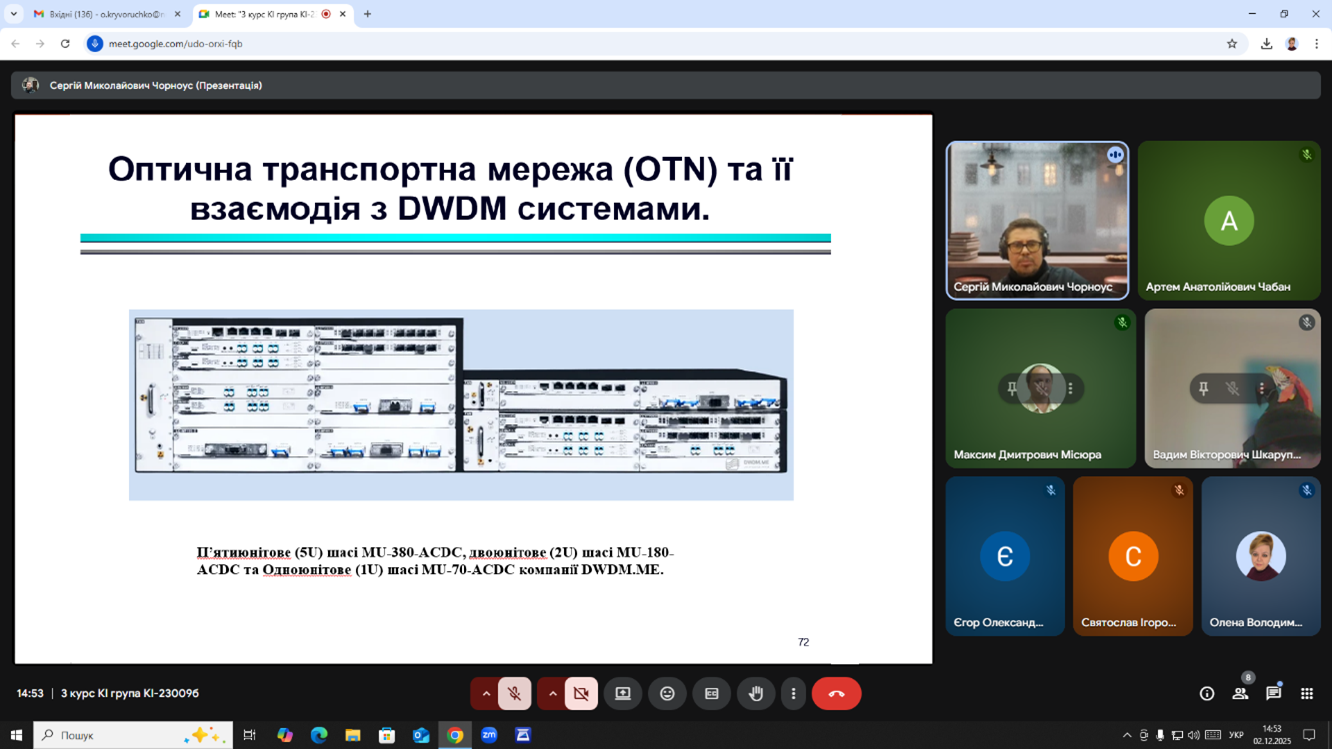Select Артем Анатолійович Чабан tile
1332x749 pixels.
point(1229,220)
